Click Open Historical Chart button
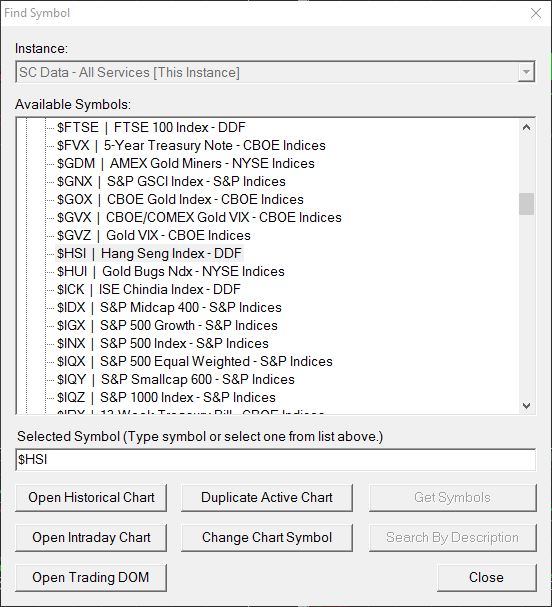 [x=91, y=497]
